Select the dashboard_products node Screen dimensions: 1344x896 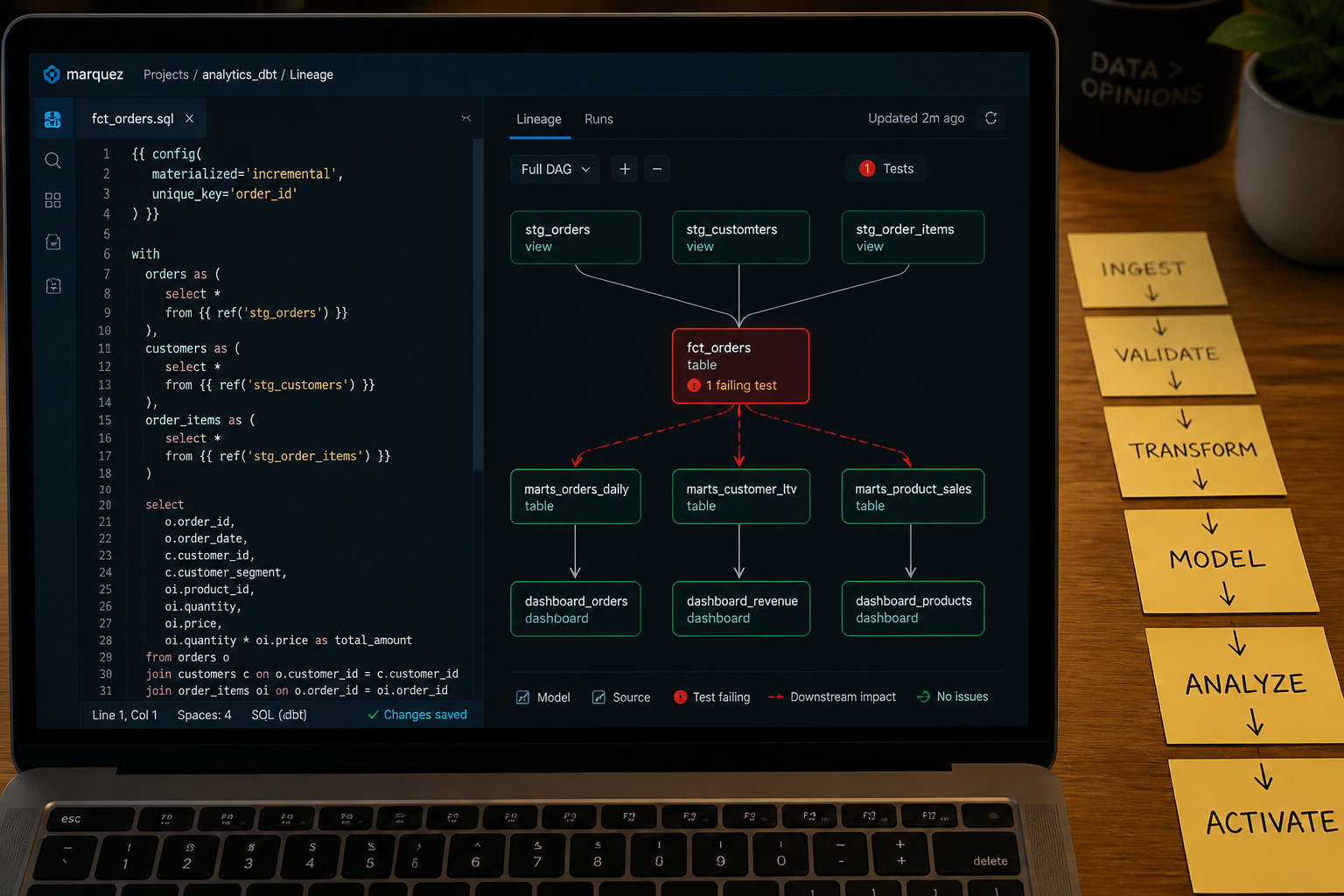click(913, 609)
